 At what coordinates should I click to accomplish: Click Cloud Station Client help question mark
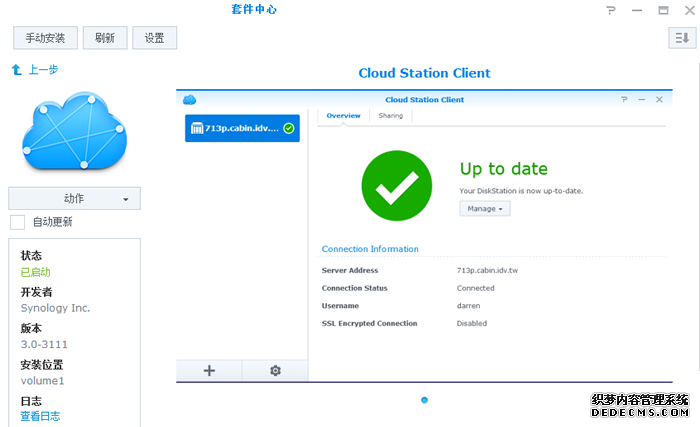[x=624, y=100]
